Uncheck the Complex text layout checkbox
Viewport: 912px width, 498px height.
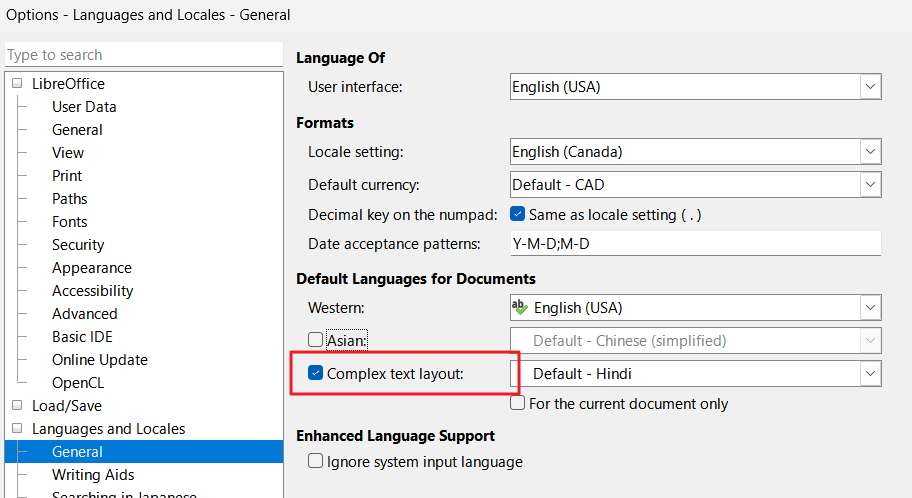coord(315,373)
